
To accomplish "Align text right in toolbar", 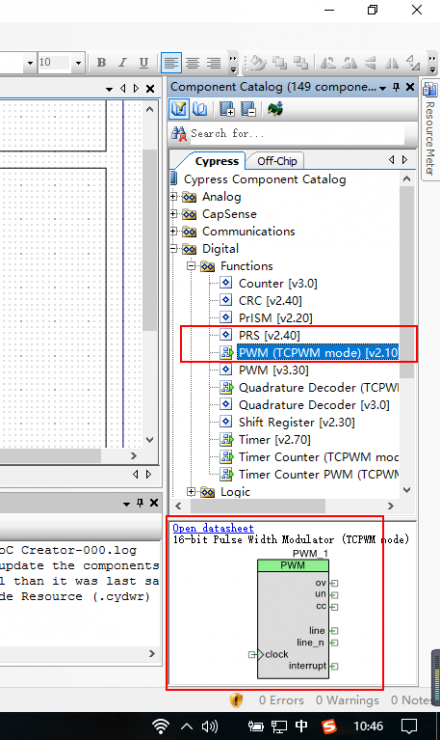I will tap(213, 63).
